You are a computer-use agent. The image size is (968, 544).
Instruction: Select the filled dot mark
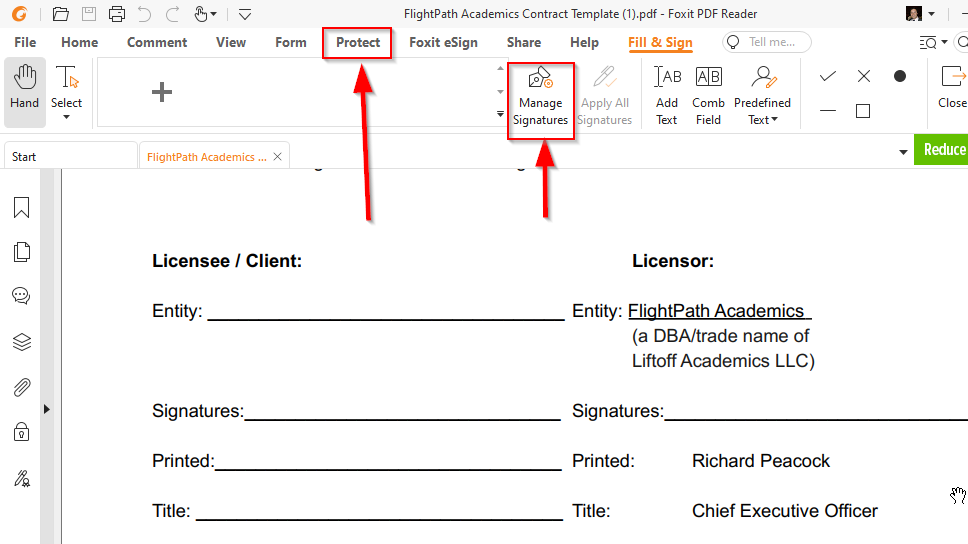900,76
